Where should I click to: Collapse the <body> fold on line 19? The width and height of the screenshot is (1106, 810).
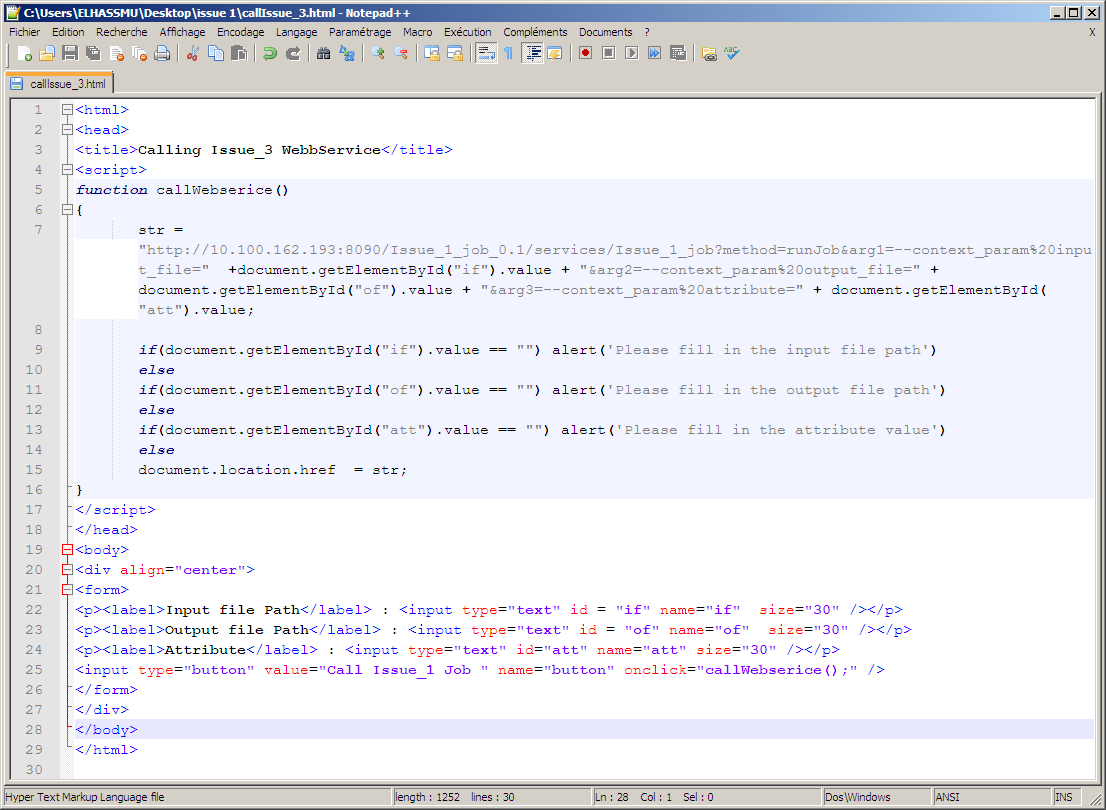(x=67, y=550)
